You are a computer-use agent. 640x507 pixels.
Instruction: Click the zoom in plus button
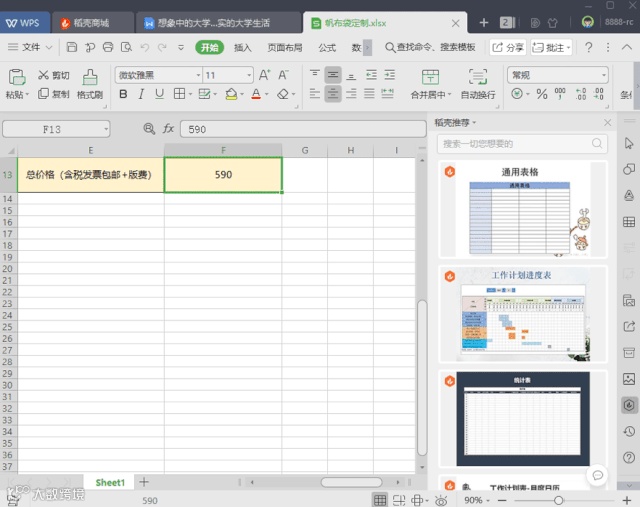click(x=627, y=500)
